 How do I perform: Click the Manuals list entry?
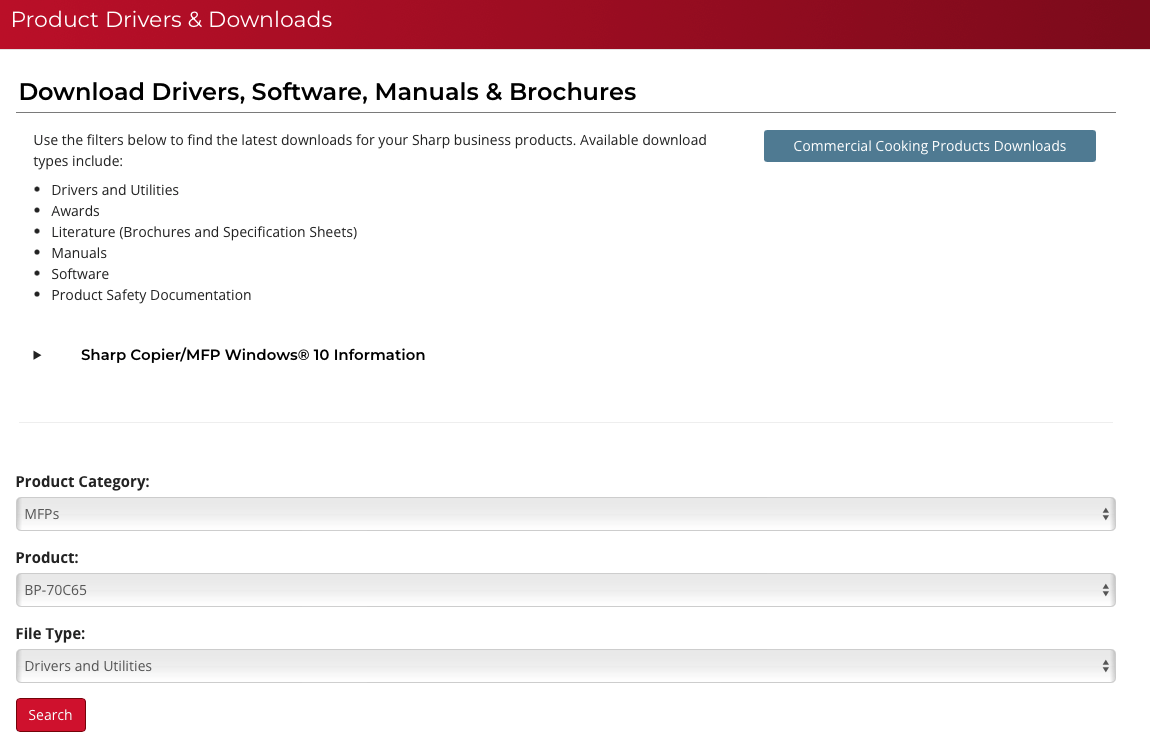(79, 252)
